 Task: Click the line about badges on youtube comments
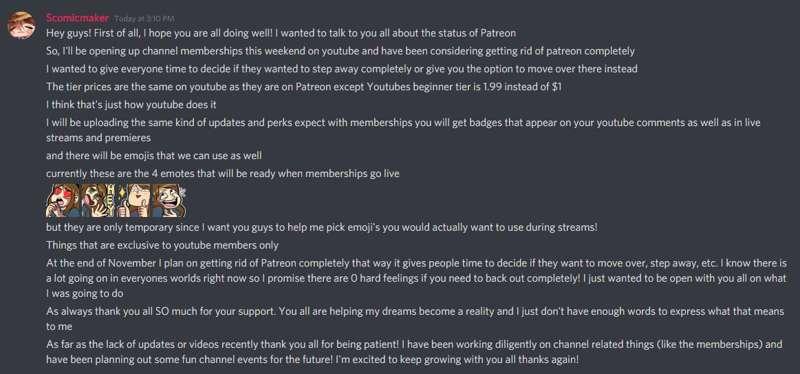[403, 130]
